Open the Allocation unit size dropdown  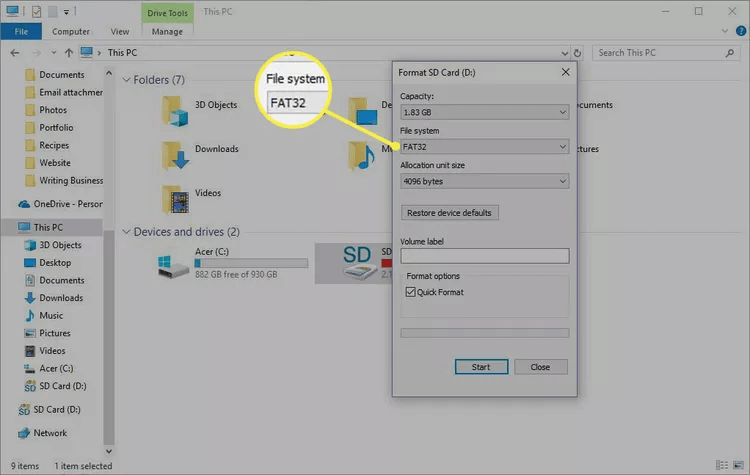pyautogui.click(x=484, y=181)
